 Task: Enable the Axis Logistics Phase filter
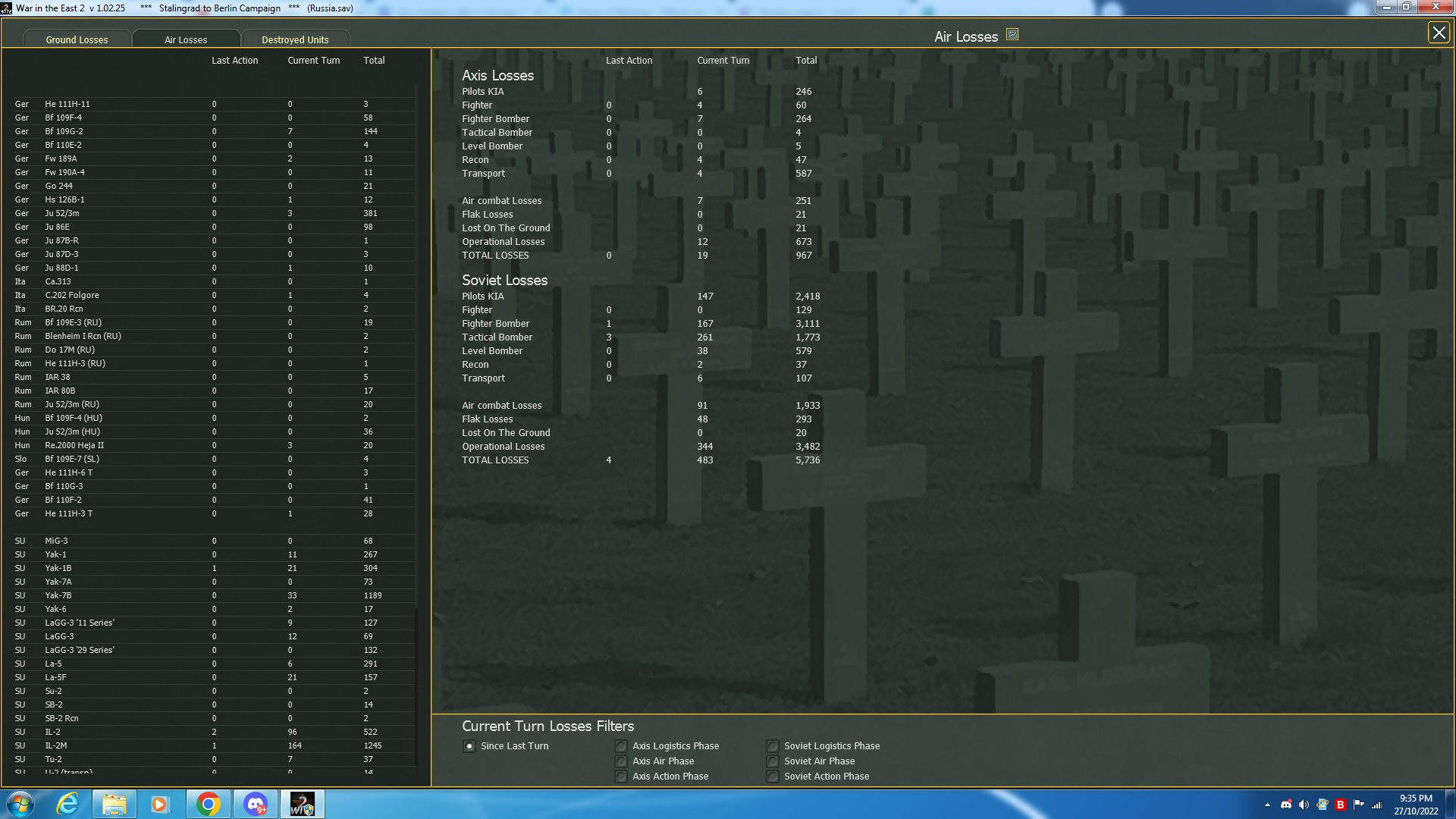pos(621,746)
